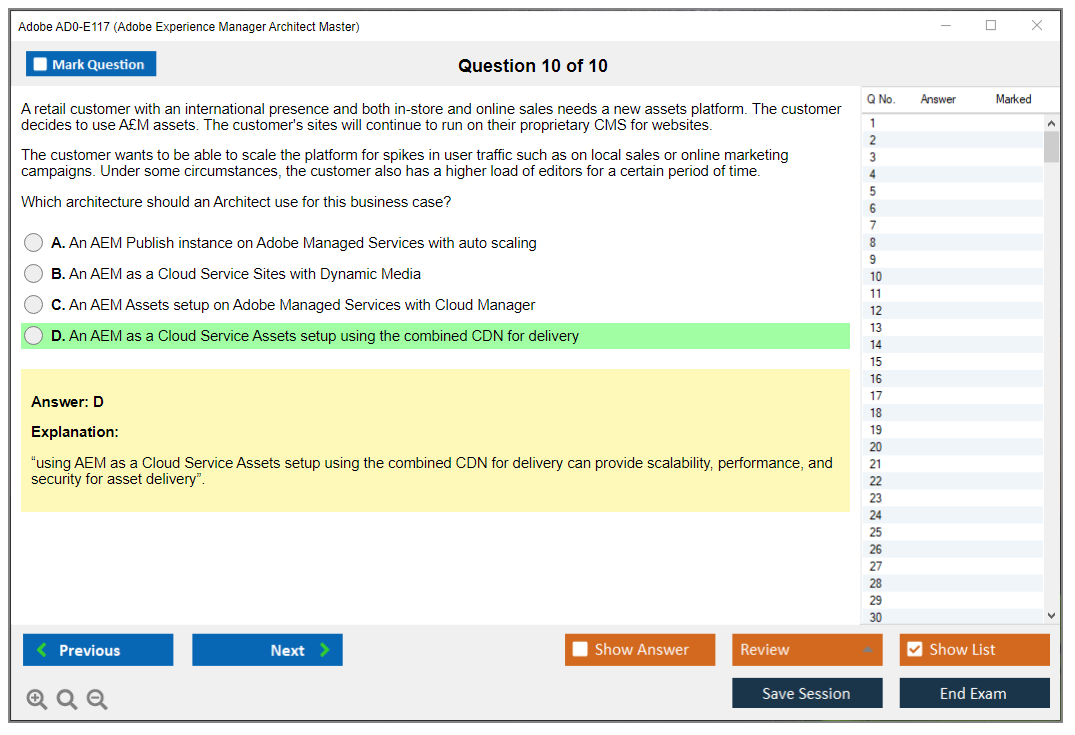Viewport: 1075px width, 735px height.
Task: Click End Exam button
Action: tap(974, 693)
